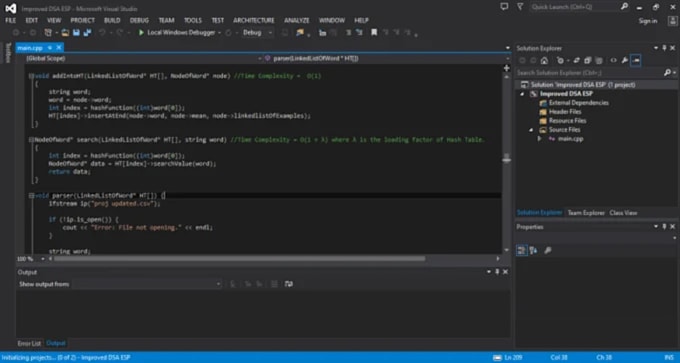Click Collapse All icon in Solution Explorer
The height and width of the screenshot is (363, 680).
(588, 61)
